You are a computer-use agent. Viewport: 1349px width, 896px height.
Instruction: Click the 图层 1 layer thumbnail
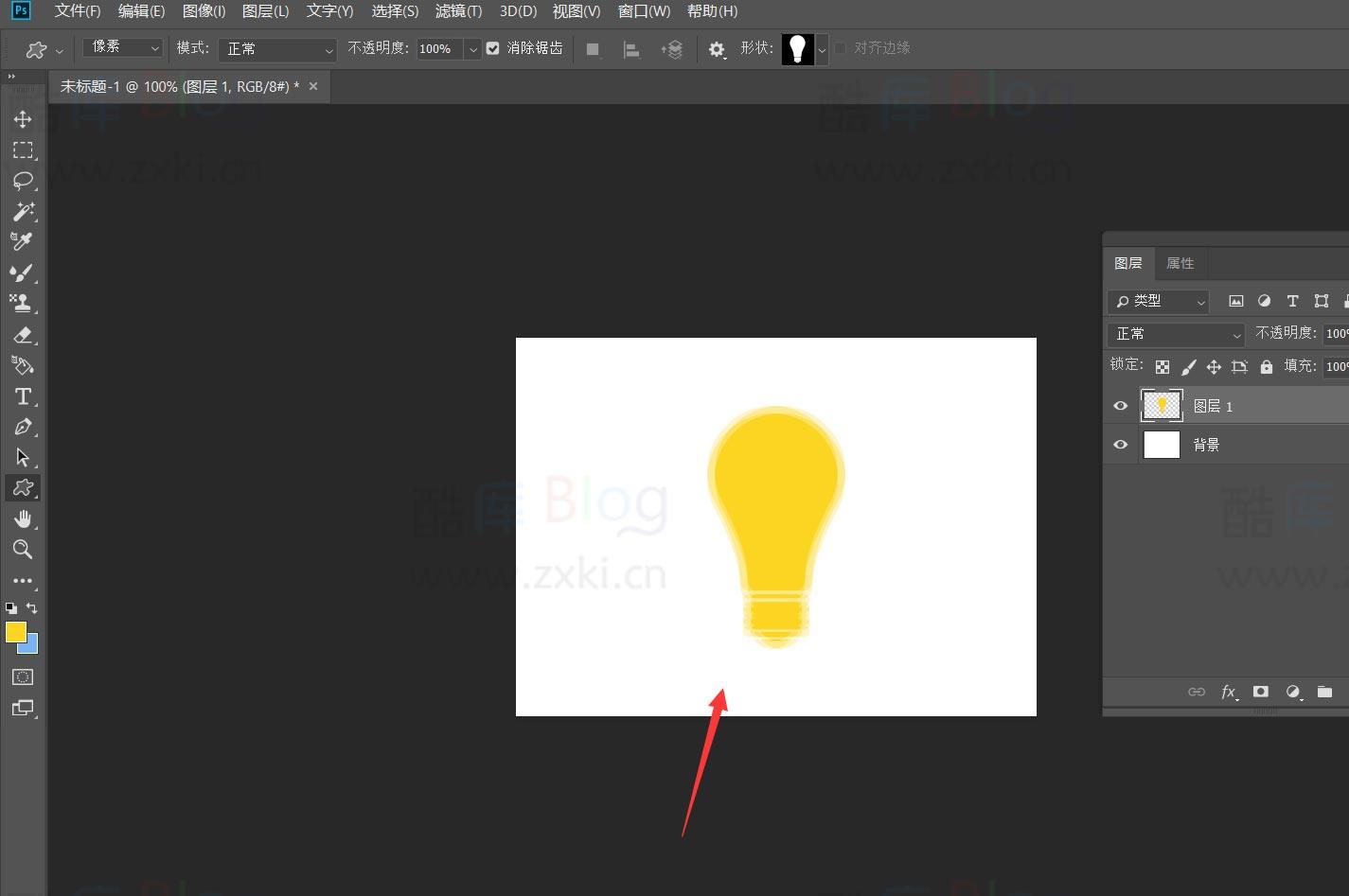click(x=1162, y=406)
